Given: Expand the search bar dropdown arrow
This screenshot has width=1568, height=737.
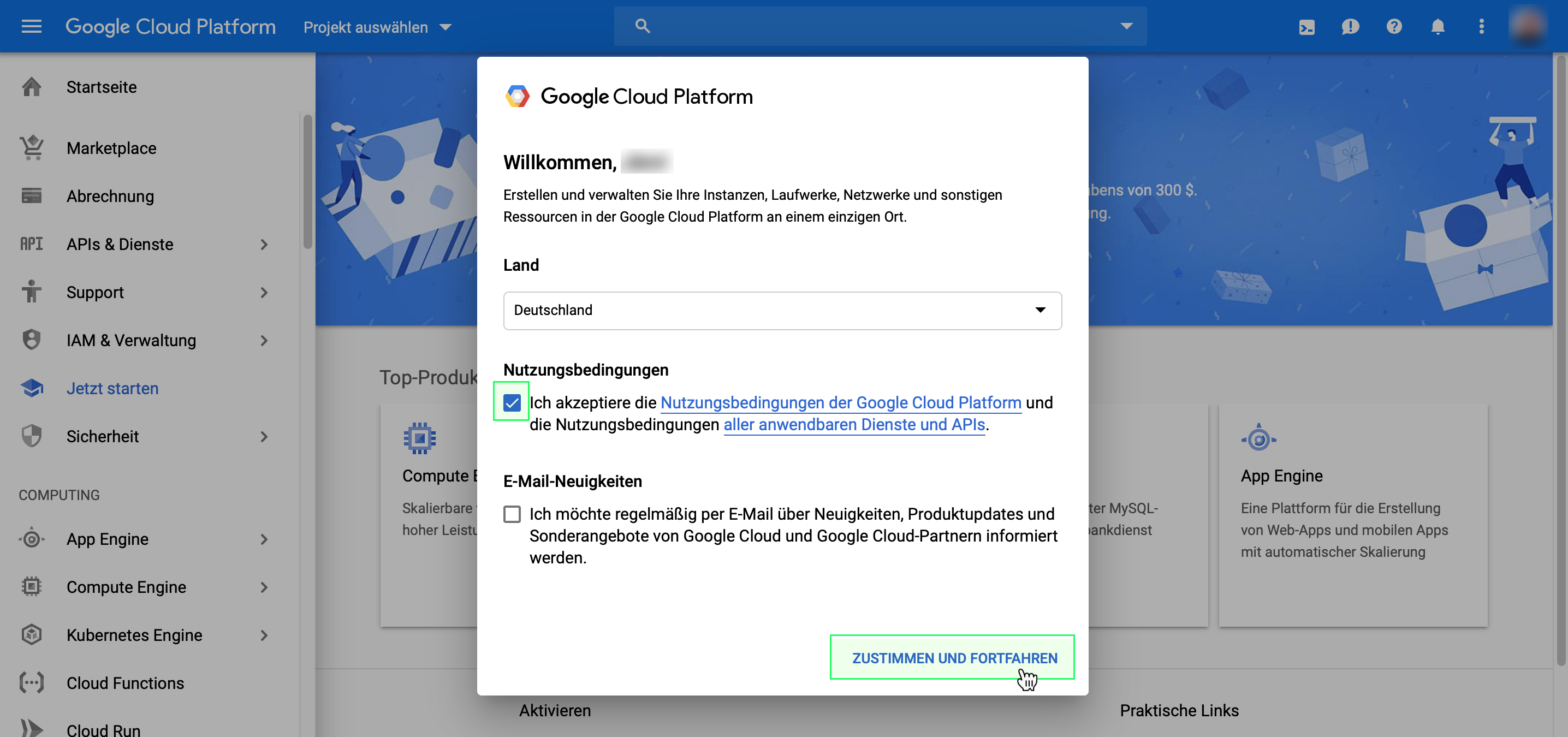Looking at the screenshot, I should click(x=1126, y=26).
